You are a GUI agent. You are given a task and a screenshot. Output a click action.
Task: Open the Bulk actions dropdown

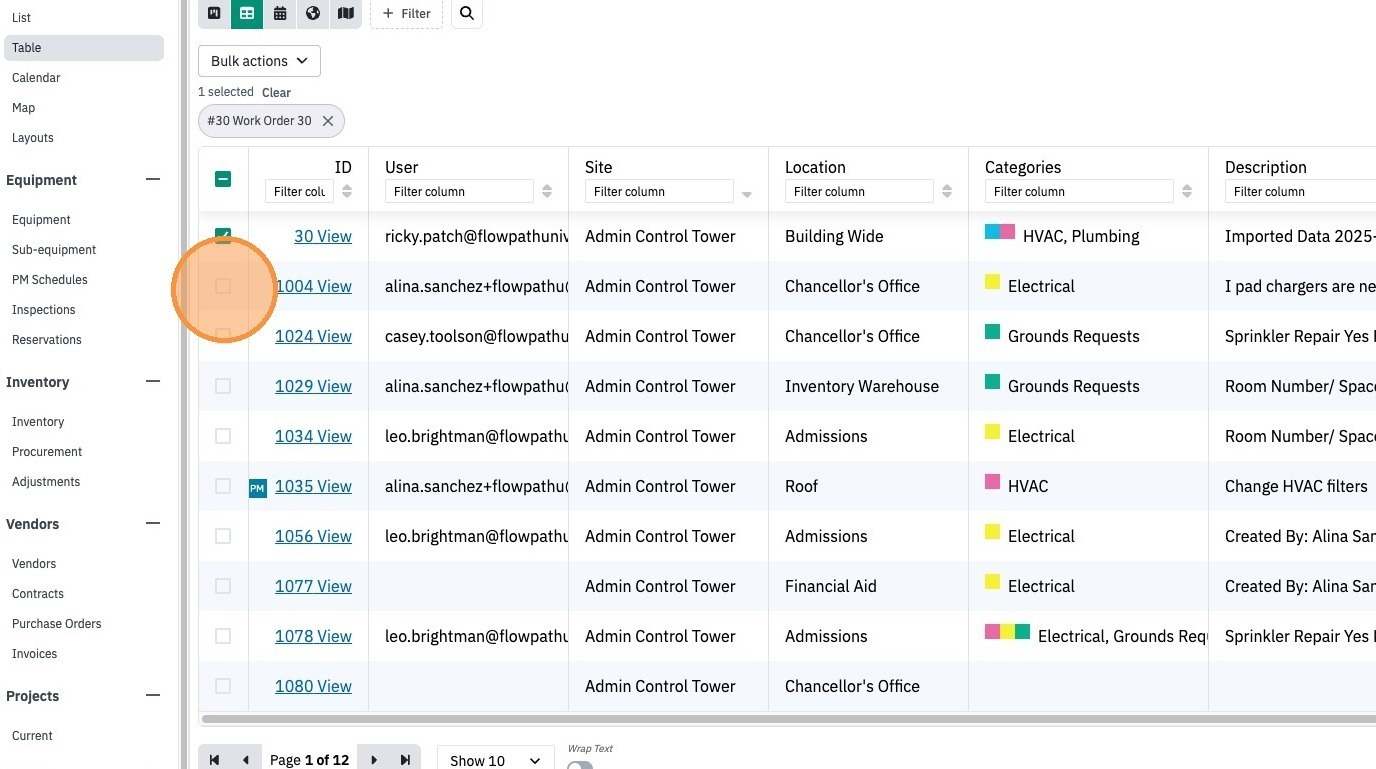[259, 61]
